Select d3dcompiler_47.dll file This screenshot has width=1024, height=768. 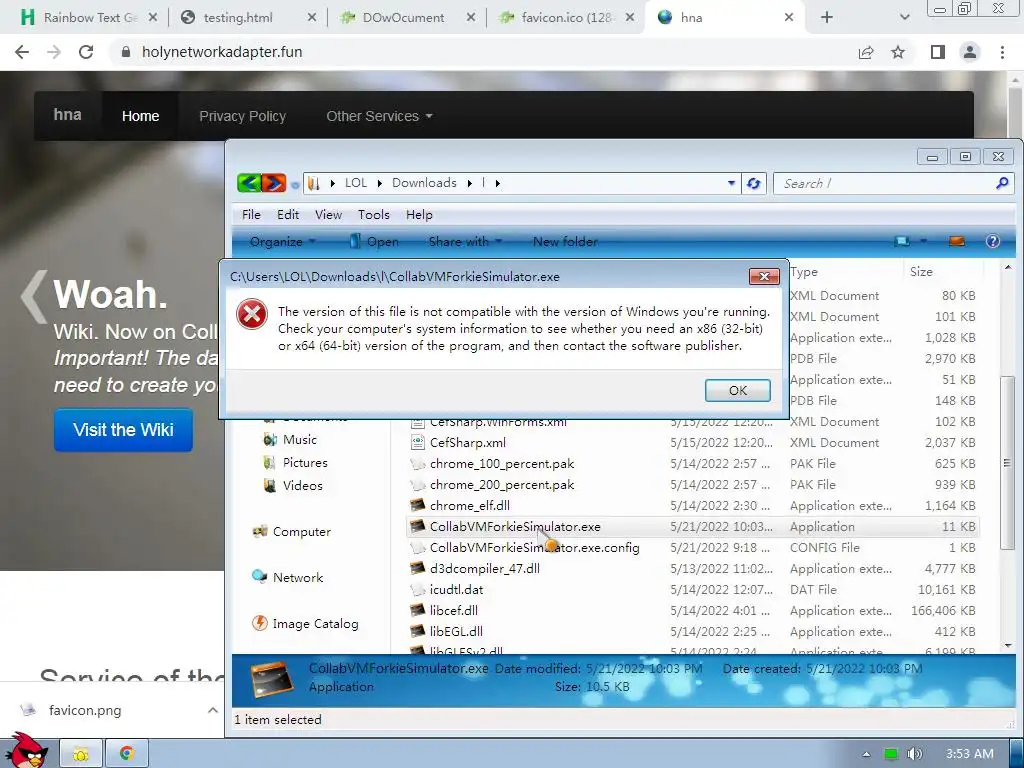click(485, 568)
